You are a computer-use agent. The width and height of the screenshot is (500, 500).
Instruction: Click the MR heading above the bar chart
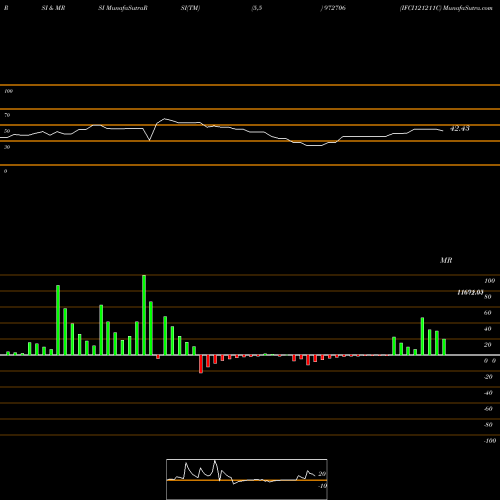tap(446, 260)
